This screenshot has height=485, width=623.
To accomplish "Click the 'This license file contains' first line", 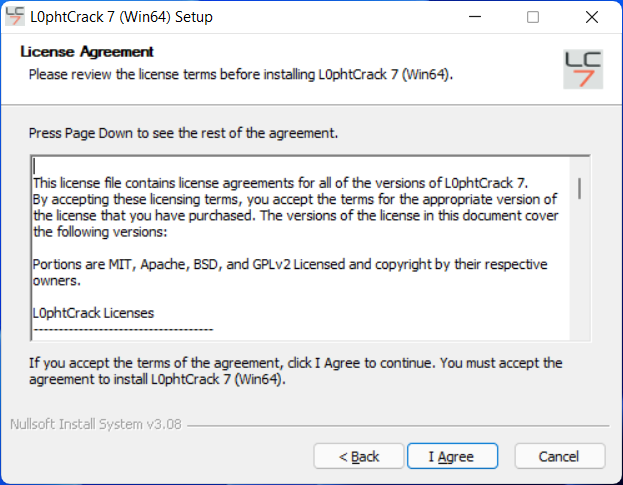I will [281, 183].
